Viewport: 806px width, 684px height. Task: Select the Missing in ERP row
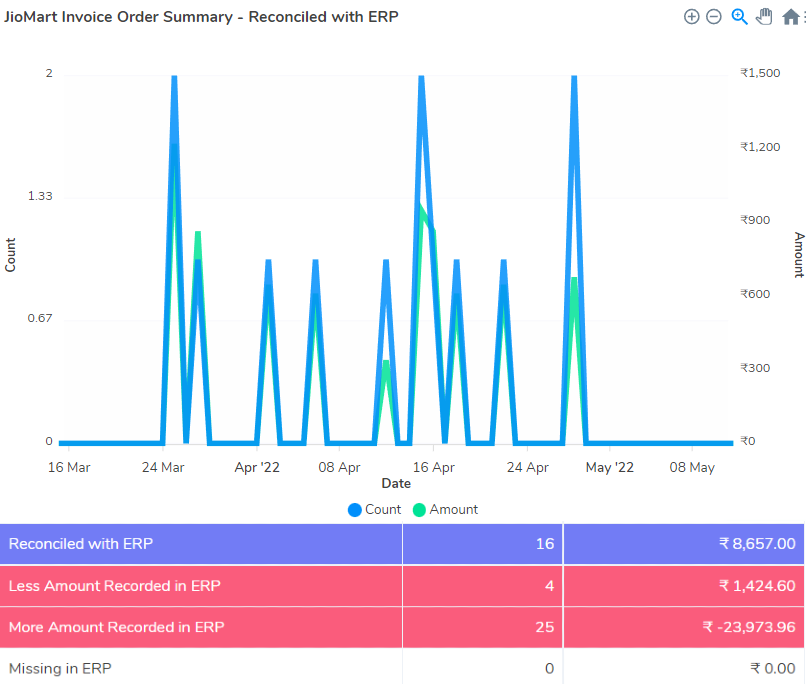402,668
